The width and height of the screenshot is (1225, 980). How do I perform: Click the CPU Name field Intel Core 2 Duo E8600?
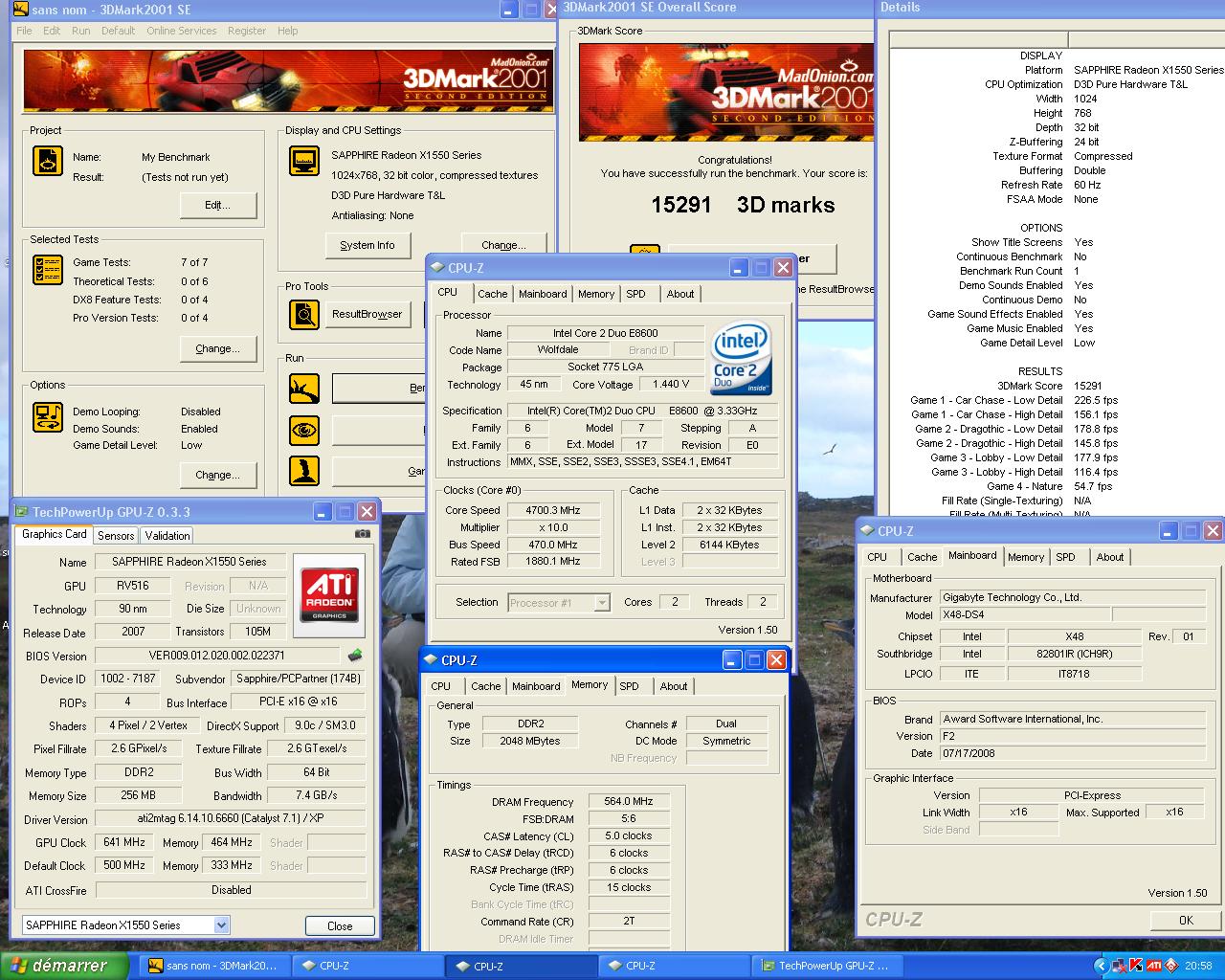tap(606, 333)
